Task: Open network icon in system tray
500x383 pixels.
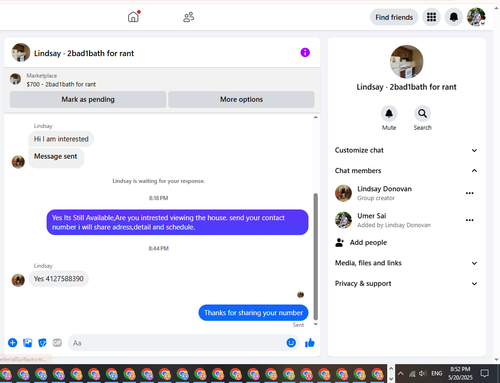Action: 412,374
